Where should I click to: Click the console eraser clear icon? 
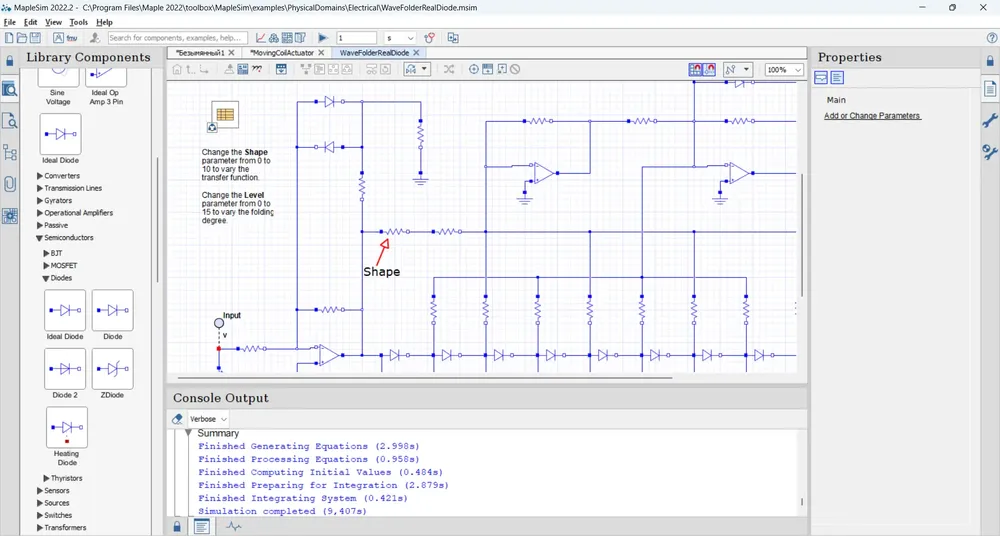point(177,419)
